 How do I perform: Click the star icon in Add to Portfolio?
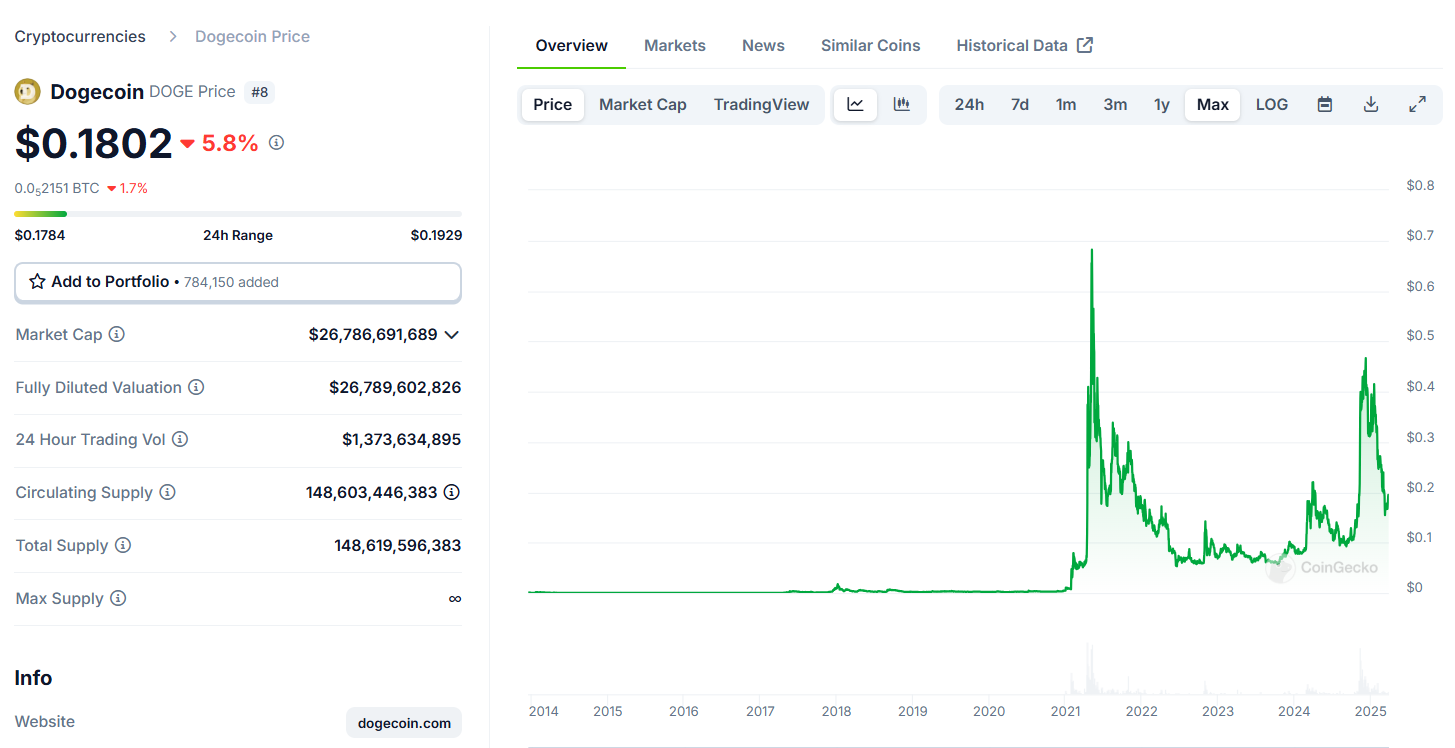tap(37, 282)
